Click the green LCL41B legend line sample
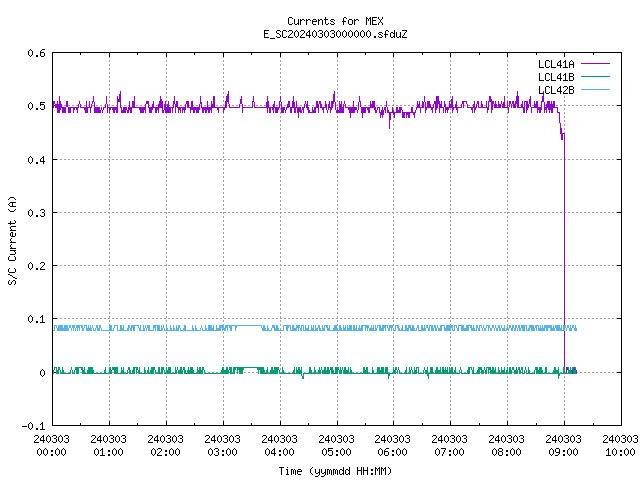 pyautogui.click(x=595, y=76)
